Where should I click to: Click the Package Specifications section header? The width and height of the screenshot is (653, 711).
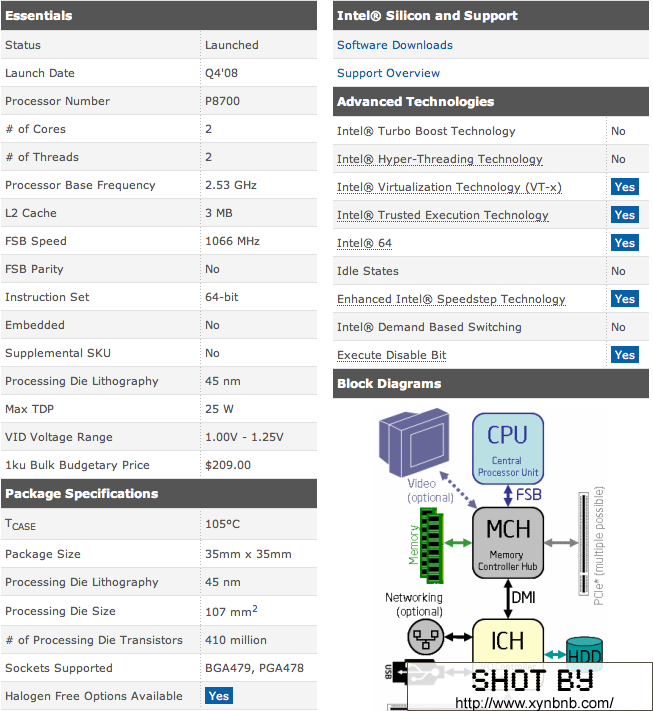coord(159,493)
